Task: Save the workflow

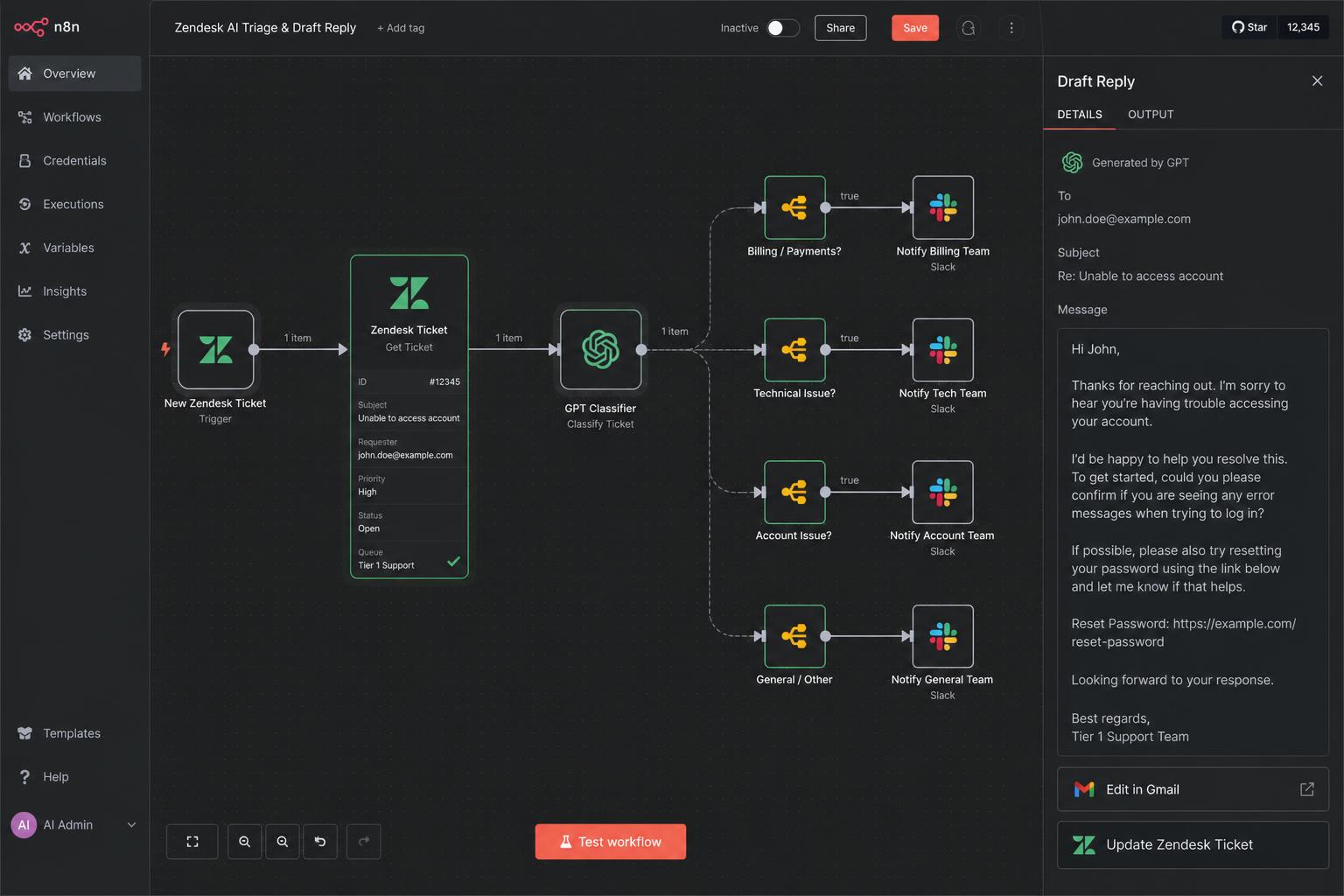Action: 915,28
